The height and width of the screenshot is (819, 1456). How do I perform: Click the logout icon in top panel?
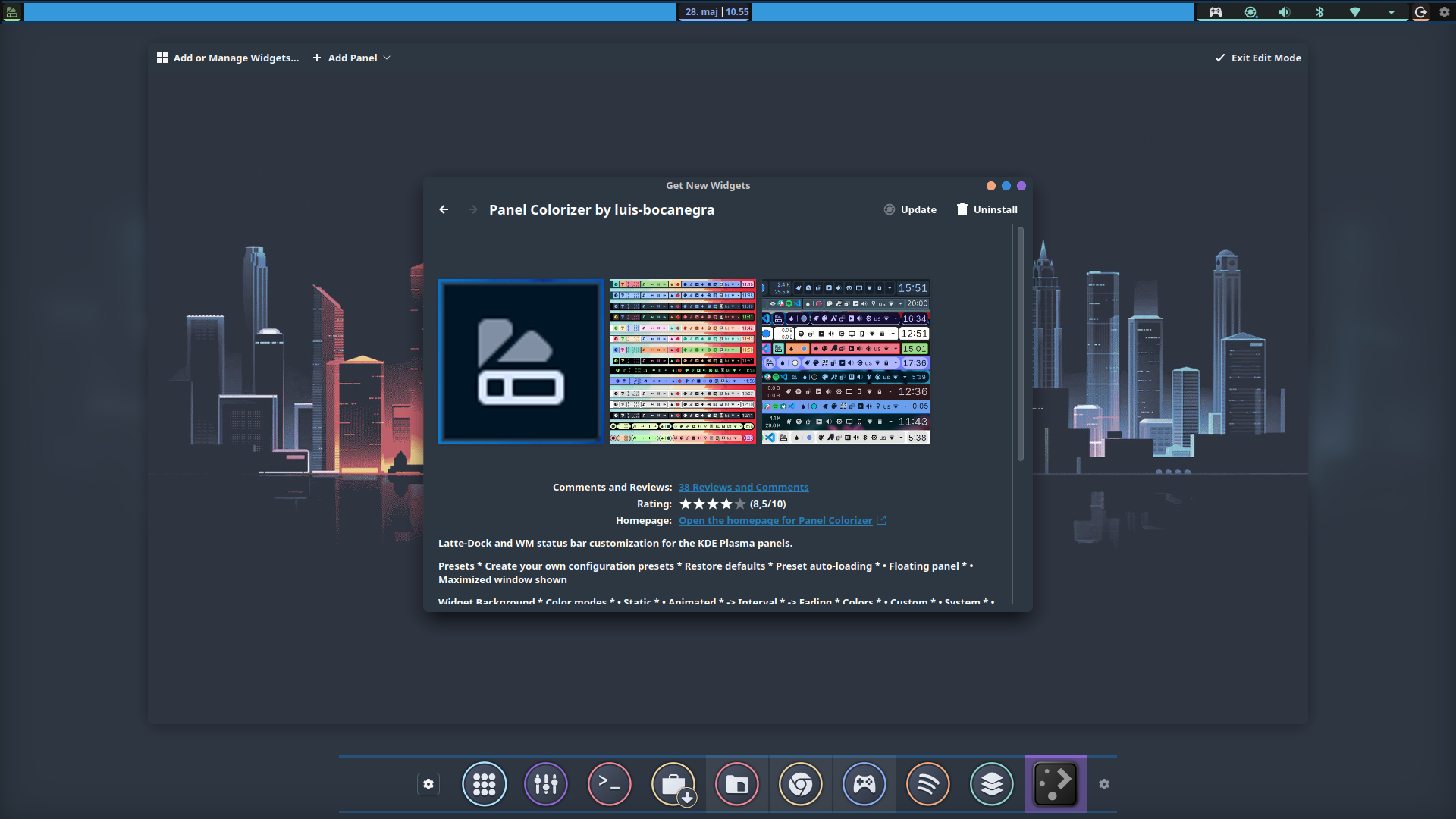(x=1421, y=12)
